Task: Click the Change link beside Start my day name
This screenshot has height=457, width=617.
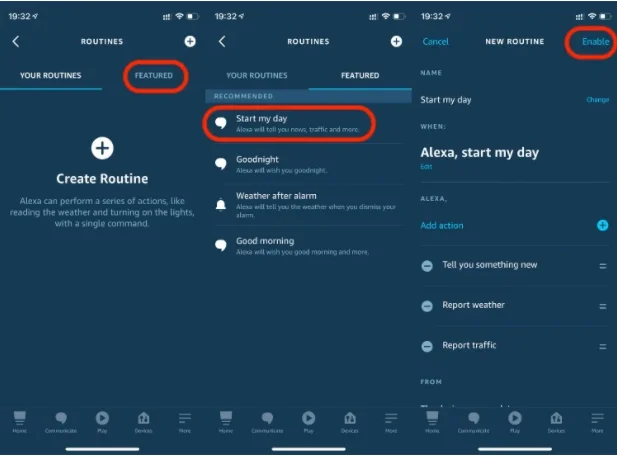Action: pyautogui.click(x=597, y=100)
